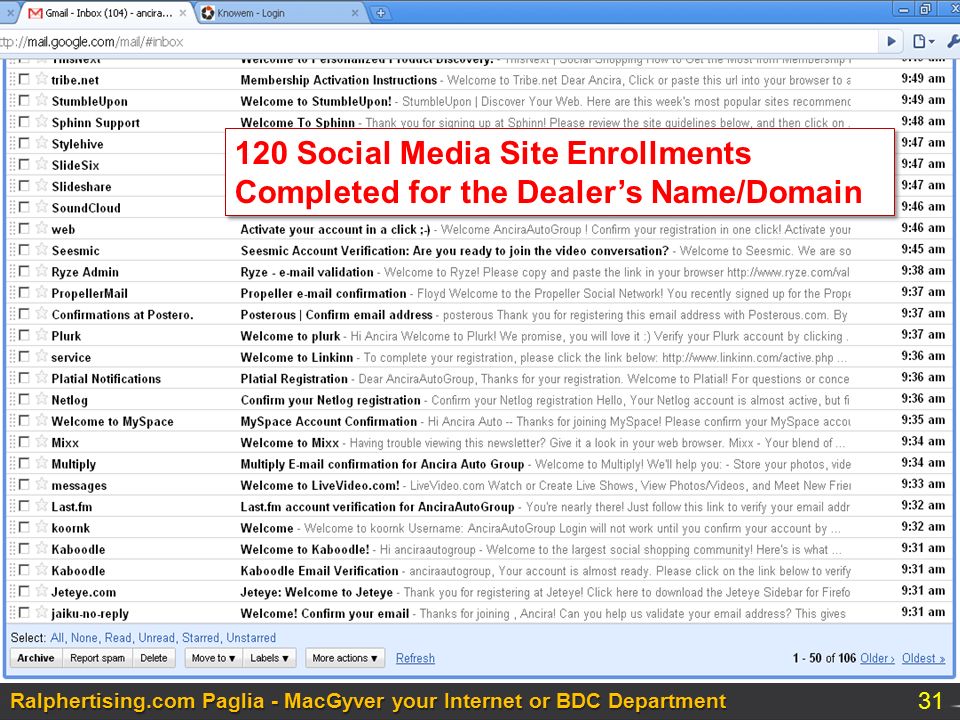Viewport: 960px width, 720px height.
Task: Open a new browser tab
Action: (380, 13)
